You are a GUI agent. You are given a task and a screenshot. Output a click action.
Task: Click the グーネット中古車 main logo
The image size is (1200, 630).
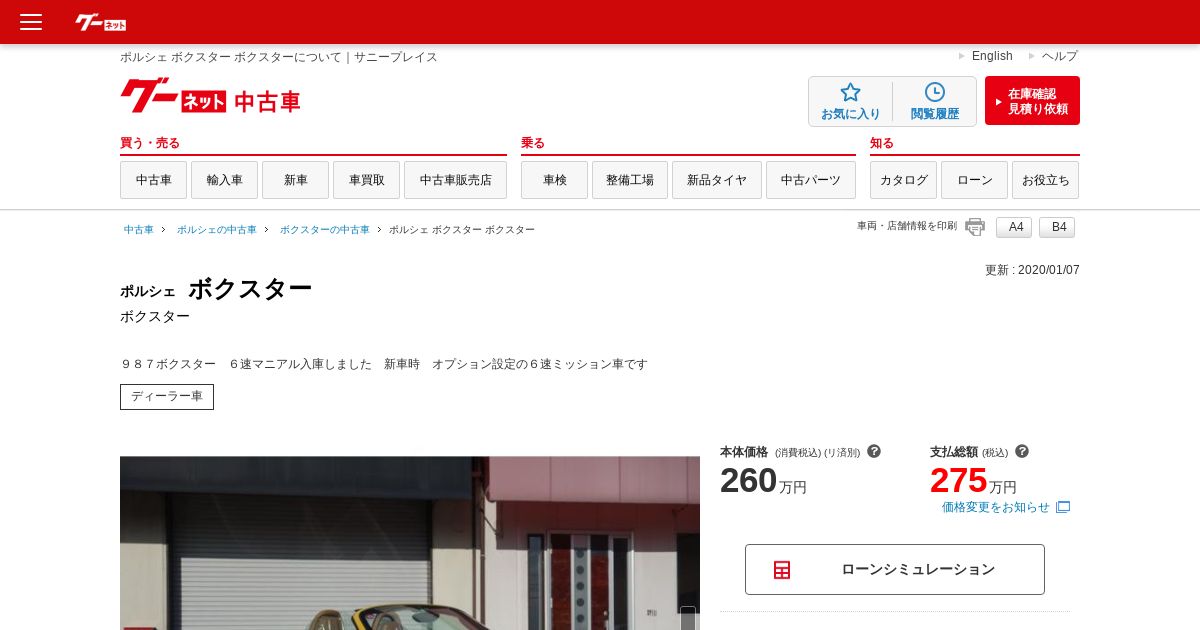point(210,96)
